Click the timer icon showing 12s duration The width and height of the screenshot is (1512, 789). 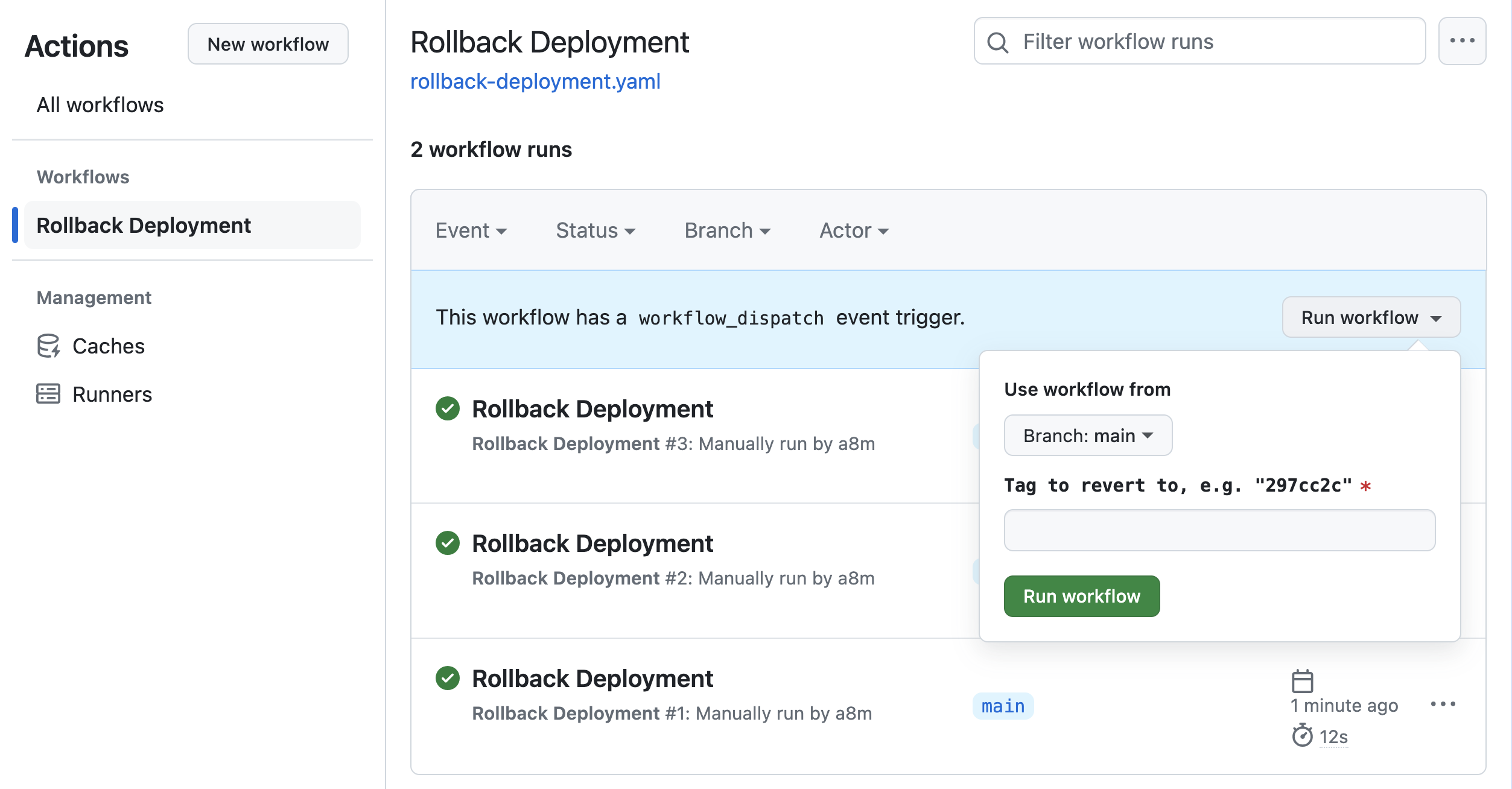coord(1299,738)
